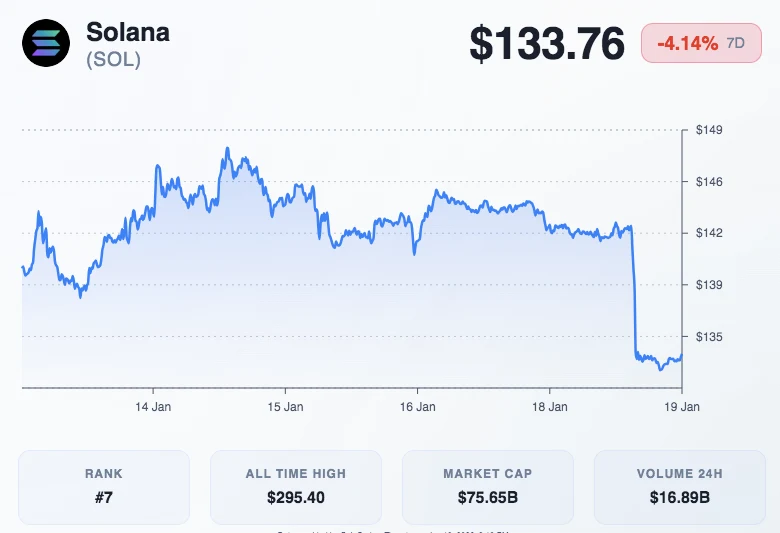Click the $149 price axis label
780x533 pixels.
pos(709,130)
